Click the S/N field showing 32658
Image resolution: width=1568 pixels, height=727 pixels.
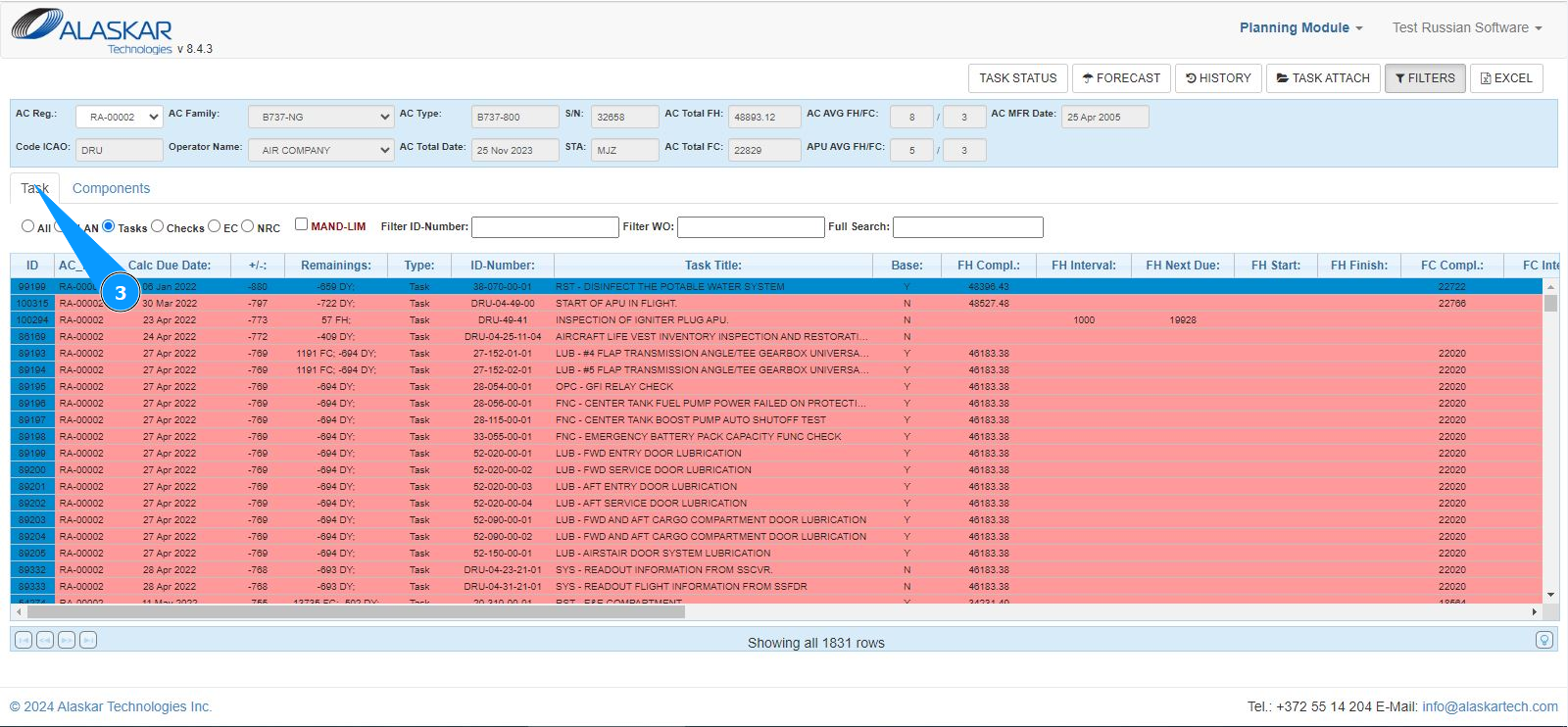[625, 117]
